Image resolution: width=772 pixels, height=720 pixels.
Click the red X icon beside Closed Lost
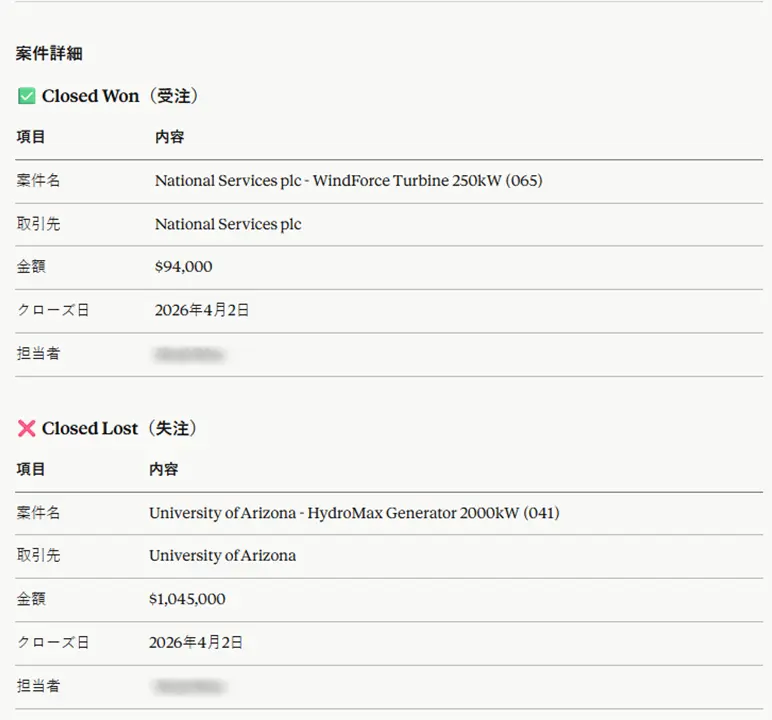[x=27, y=428]
